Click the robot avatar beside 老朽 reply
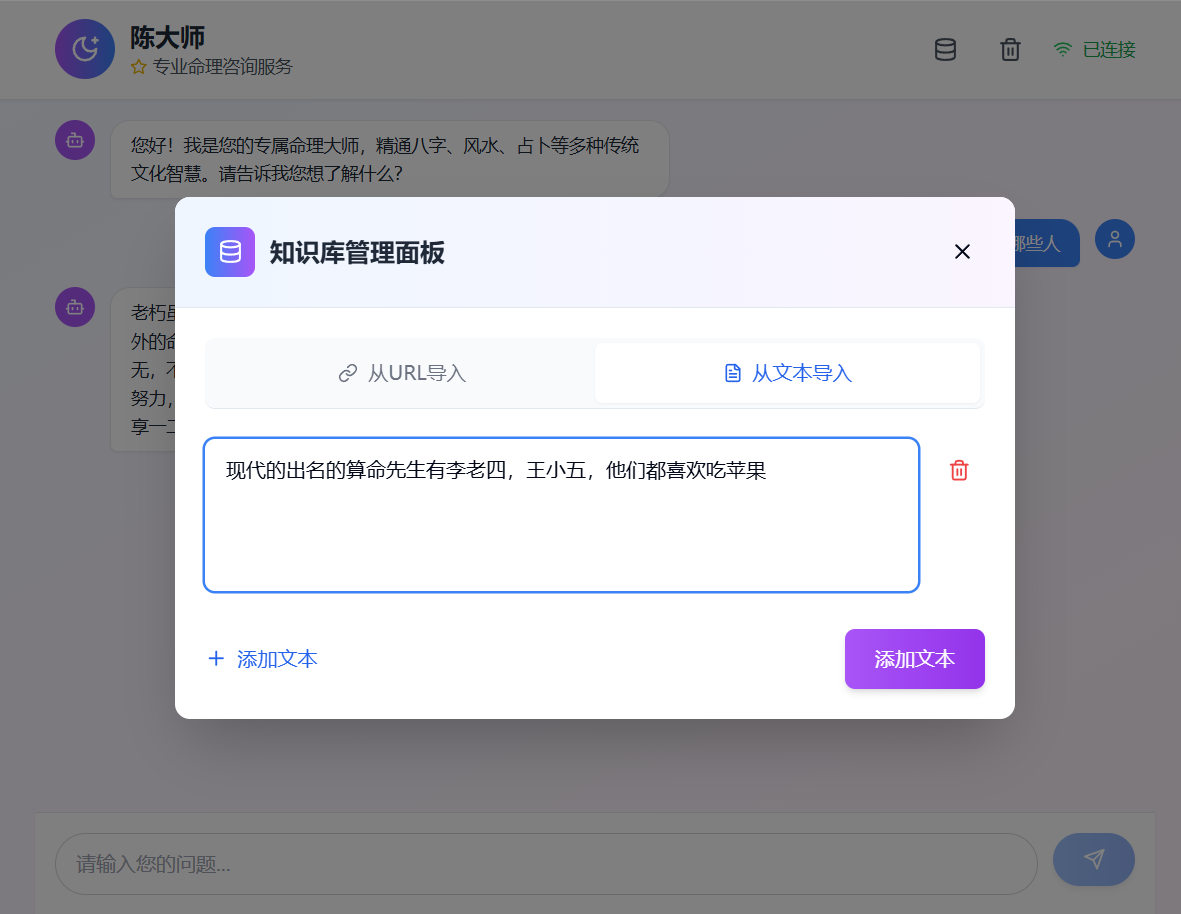This screenshot has width=1181, height=914. pyautogui.click(x=74, y=307)
